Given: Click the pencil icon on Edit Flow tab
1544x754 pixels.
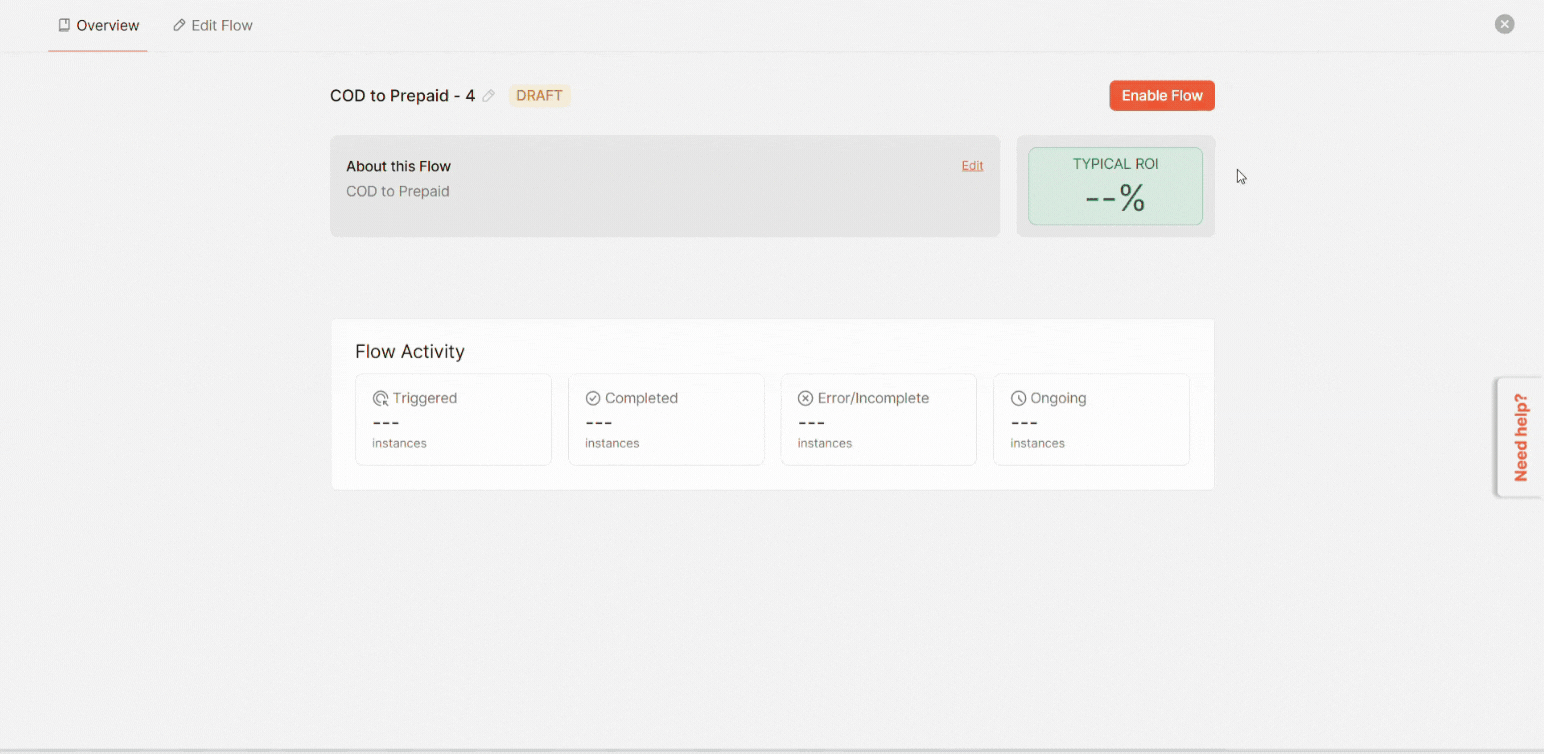Looking at the screenshot, I should pyautogui.click(x=179, y=25).
